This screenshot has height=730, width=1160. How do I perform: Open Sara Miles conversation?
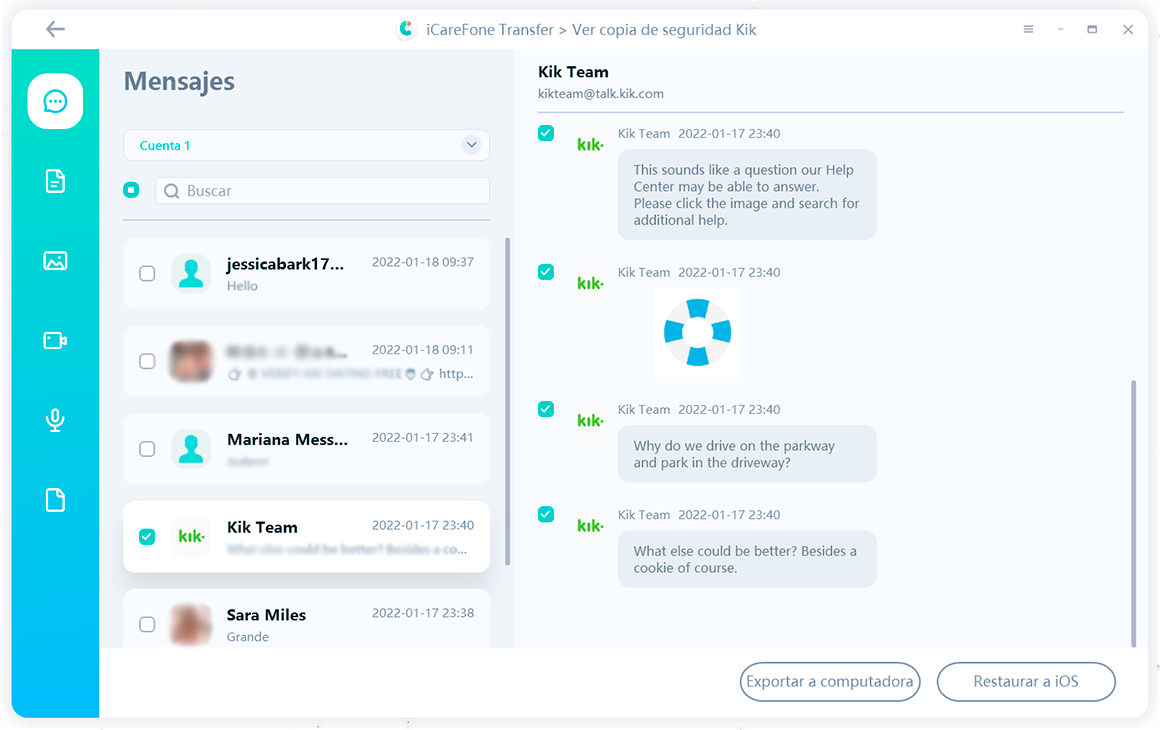pos(306,620)
